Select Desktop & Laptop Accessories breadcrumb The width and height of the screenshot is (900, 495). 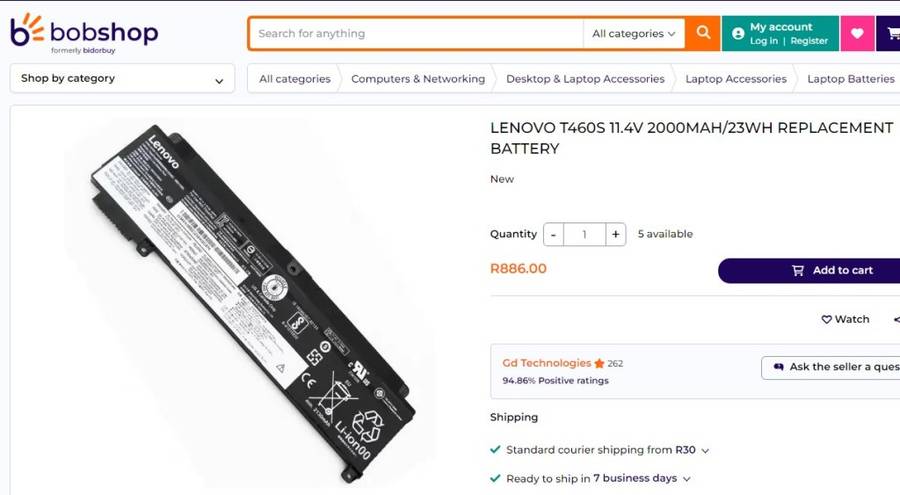pyautogui.click(x=585, y=79)
